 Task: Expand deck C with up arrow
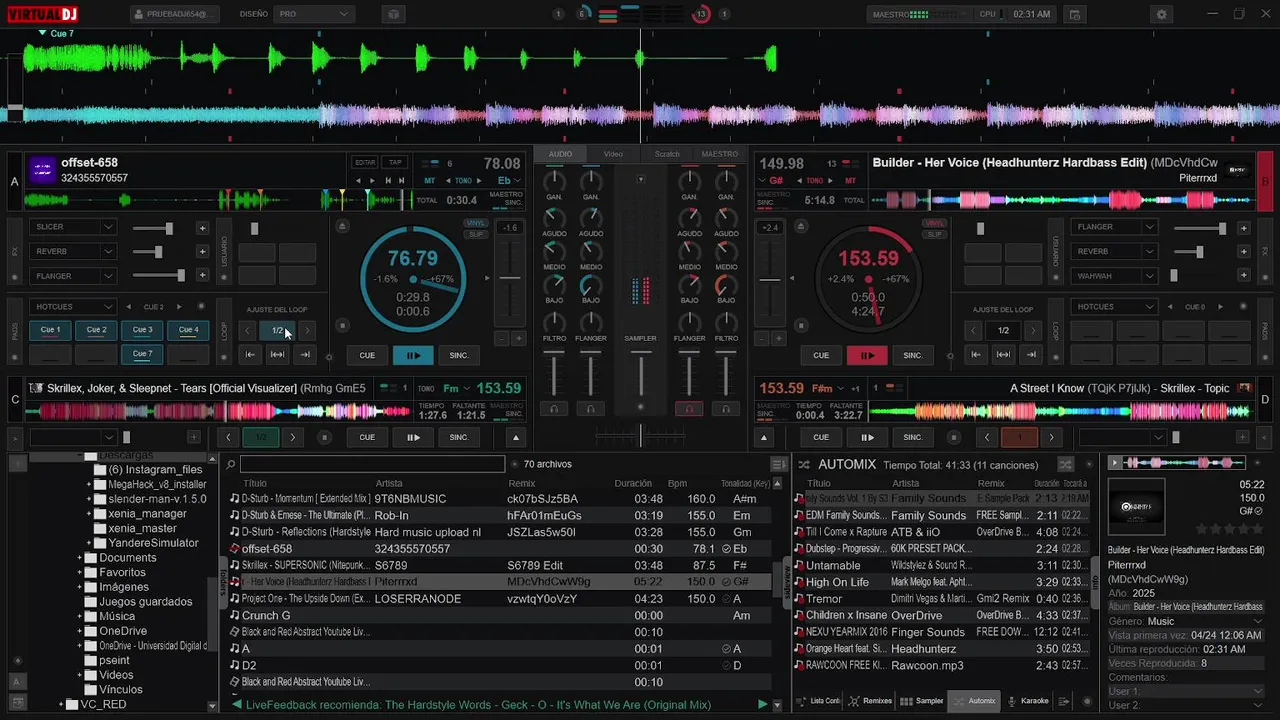pos(516,437)
